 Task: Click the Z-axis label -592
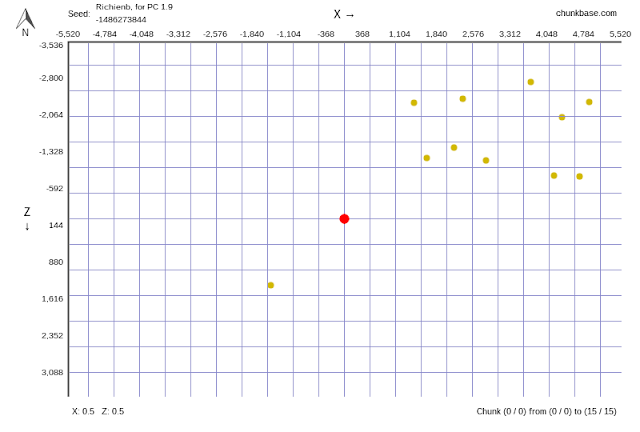click(55, 188)
